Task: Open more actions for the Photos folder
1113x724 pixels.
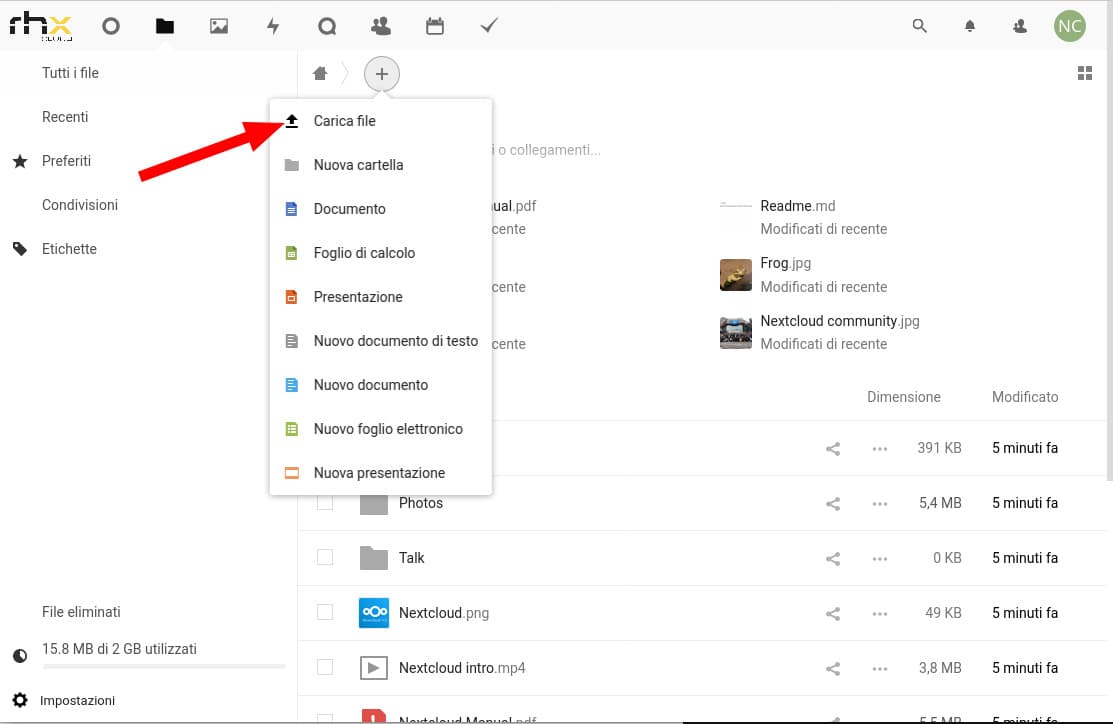Action: 879,503
